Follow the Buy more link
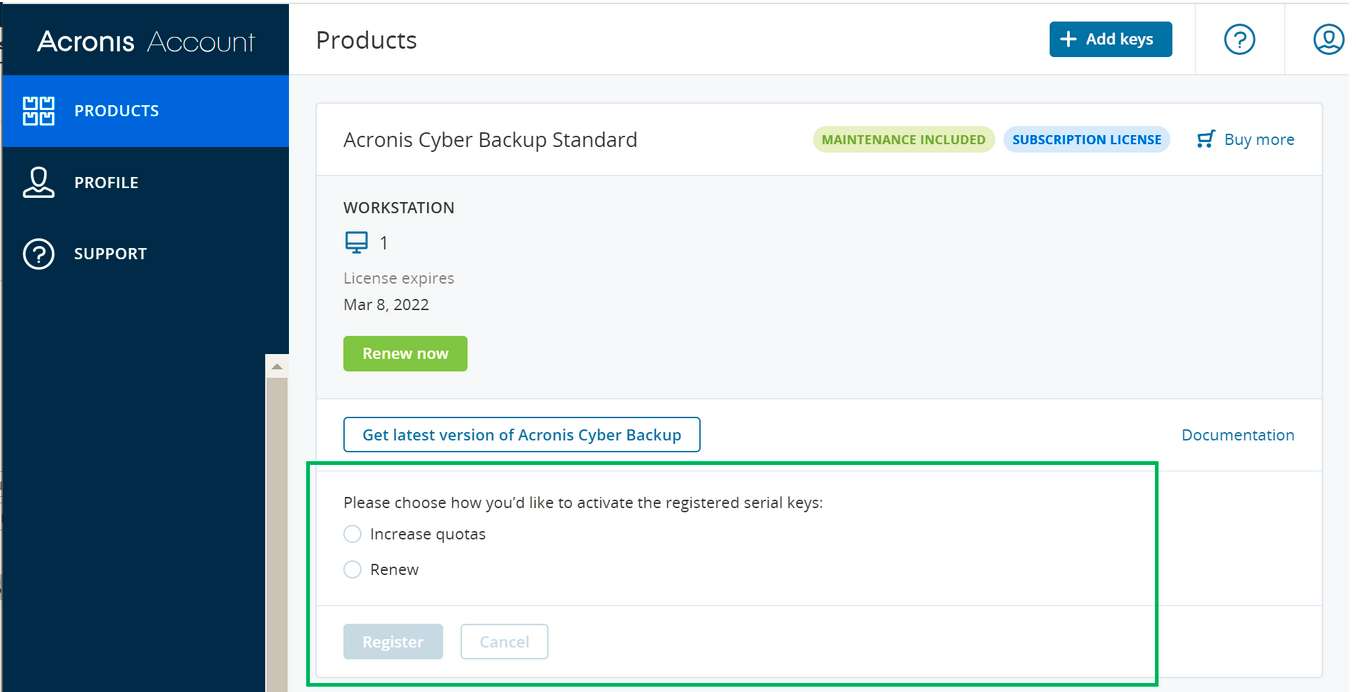The height and width of the screenshot is (692, 1356). (x=1259, y=140)
